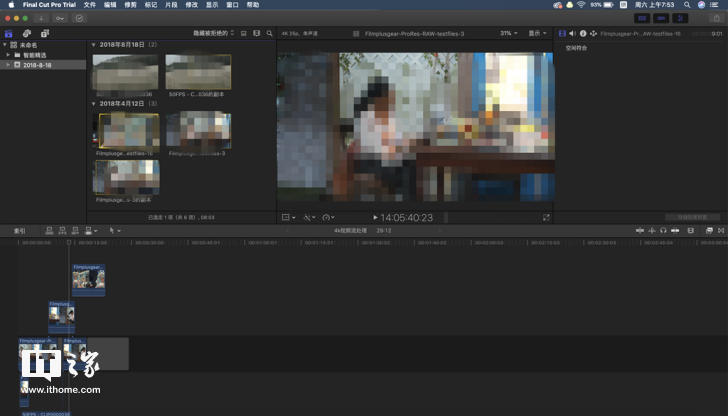Open the 编辑 menu
Image resolution: width=728 pixels, height=416 pixels.
pos(110,5)
